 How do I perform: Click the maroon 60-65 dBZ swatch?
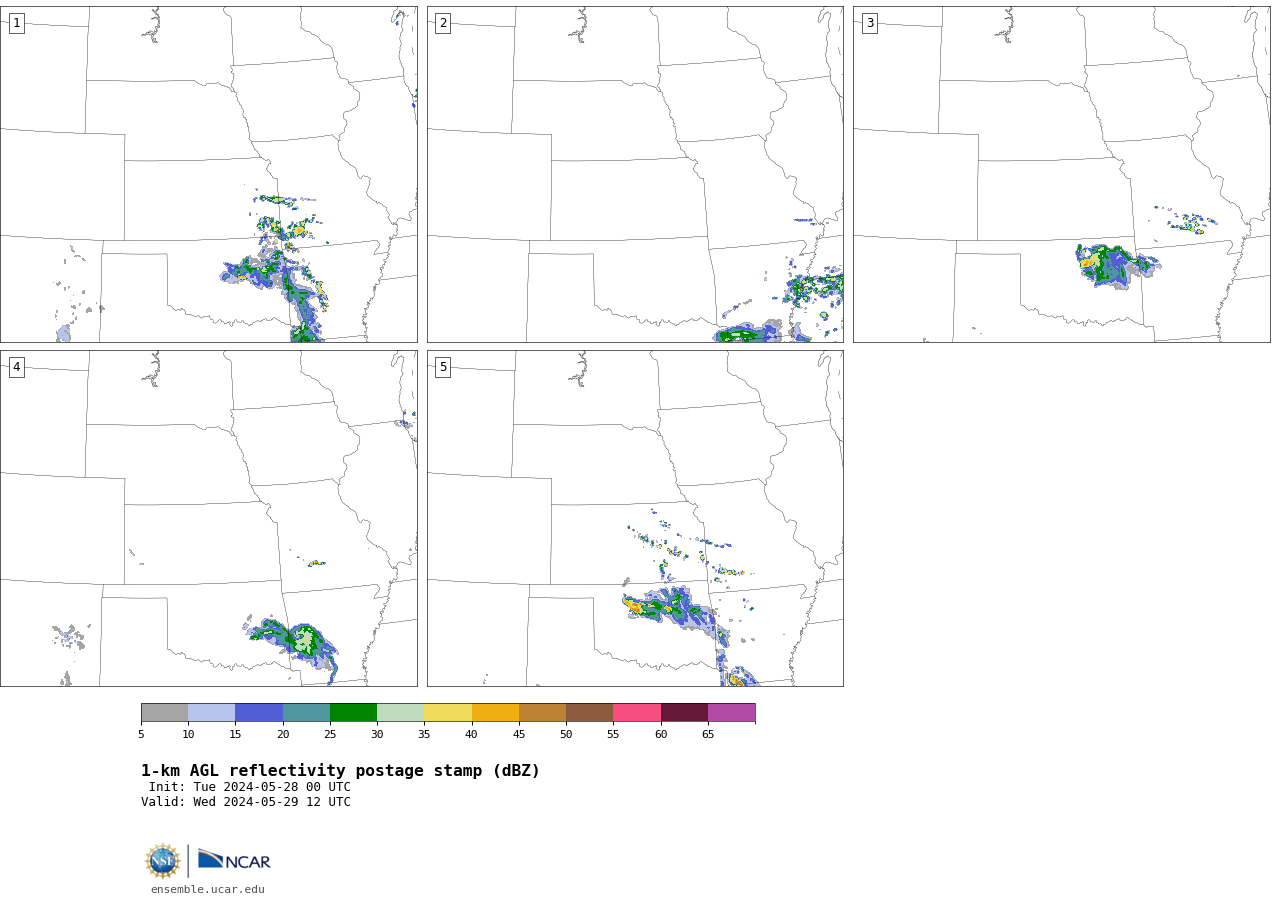pos(684,712)
